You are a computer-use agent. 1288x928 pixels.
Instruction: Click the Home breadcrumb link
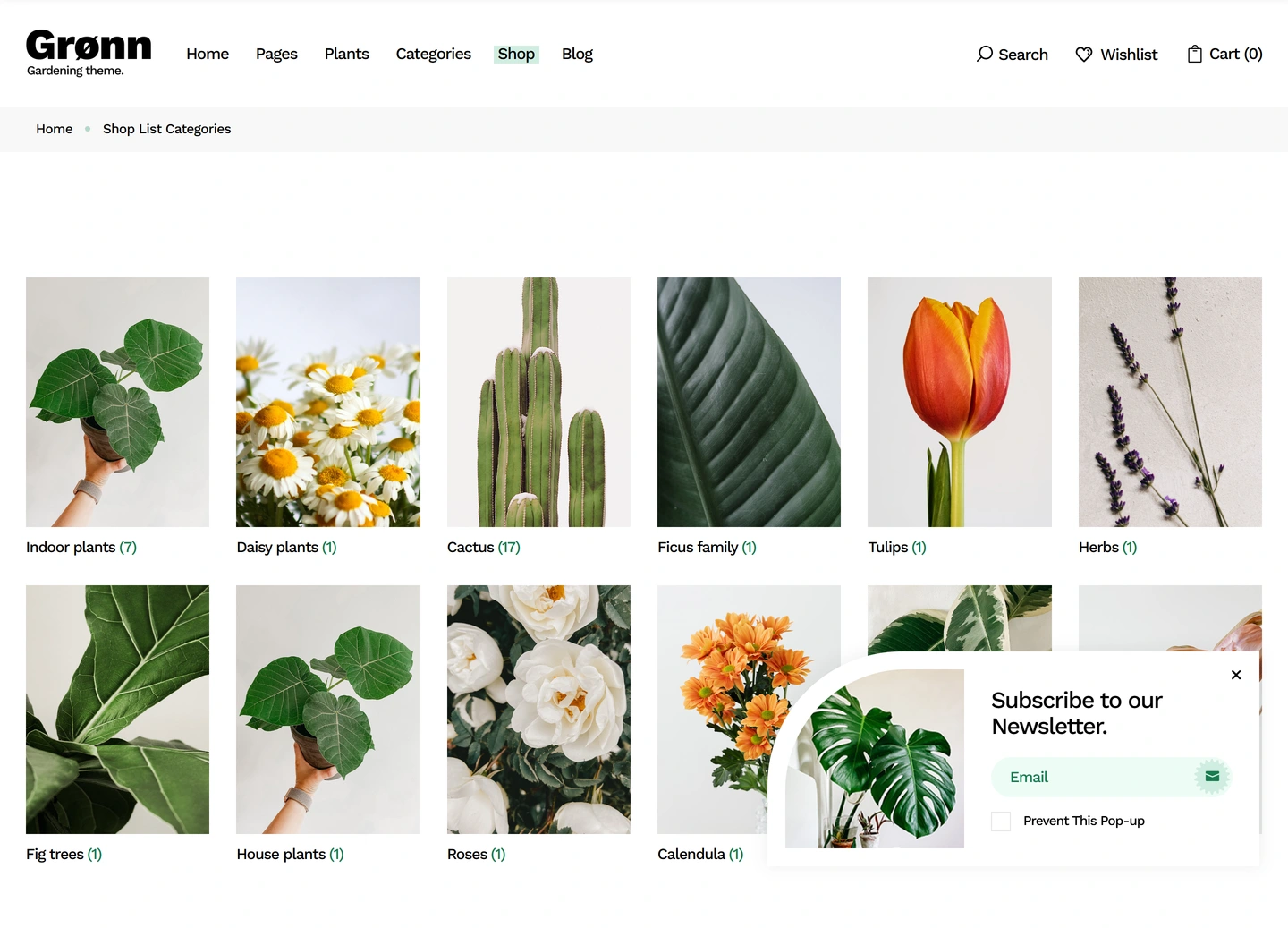(x=55, y=129)
